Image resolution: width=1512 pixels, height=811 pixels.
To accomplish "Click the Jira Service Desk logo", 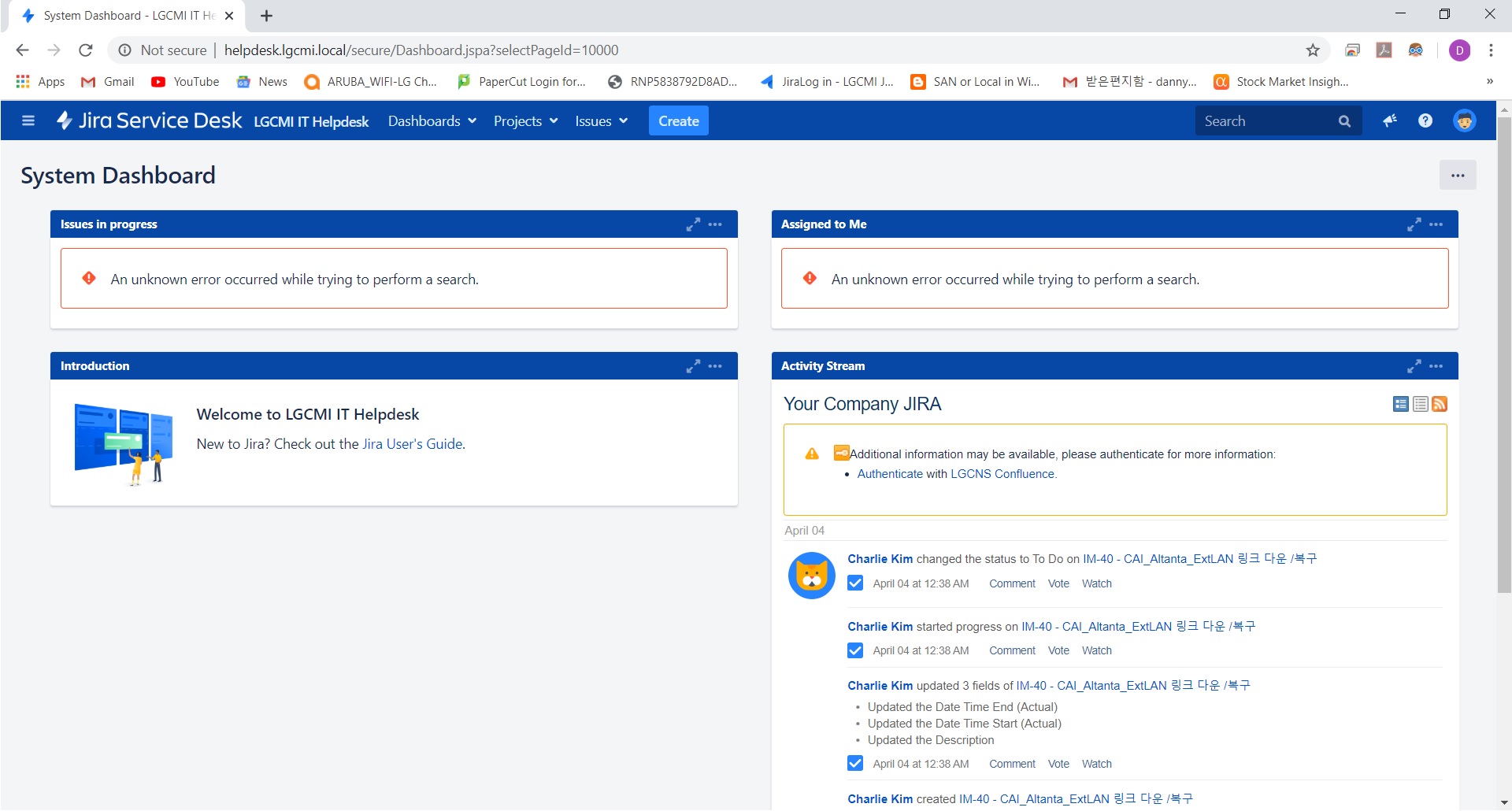I will point(149,120).
